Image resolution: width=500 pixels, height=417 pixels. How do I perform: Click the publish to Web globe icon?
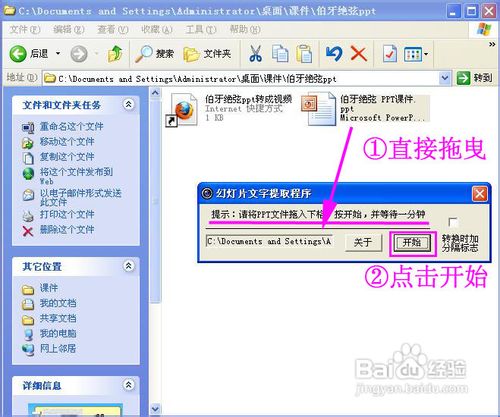[28, 173]
